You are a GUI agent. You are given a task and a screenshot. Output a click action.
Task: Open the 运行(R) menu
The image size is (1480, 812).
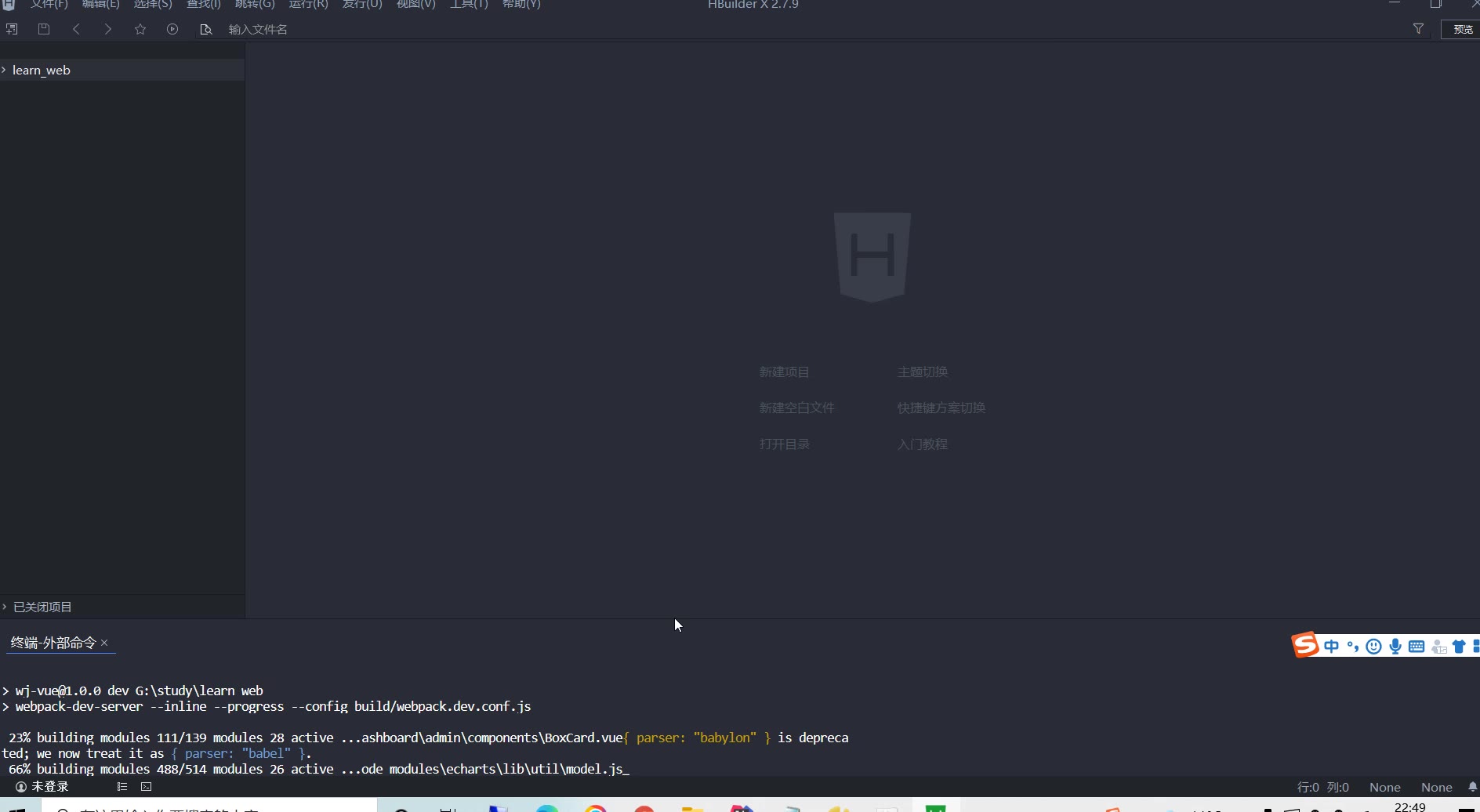click(x=308, y=4)
